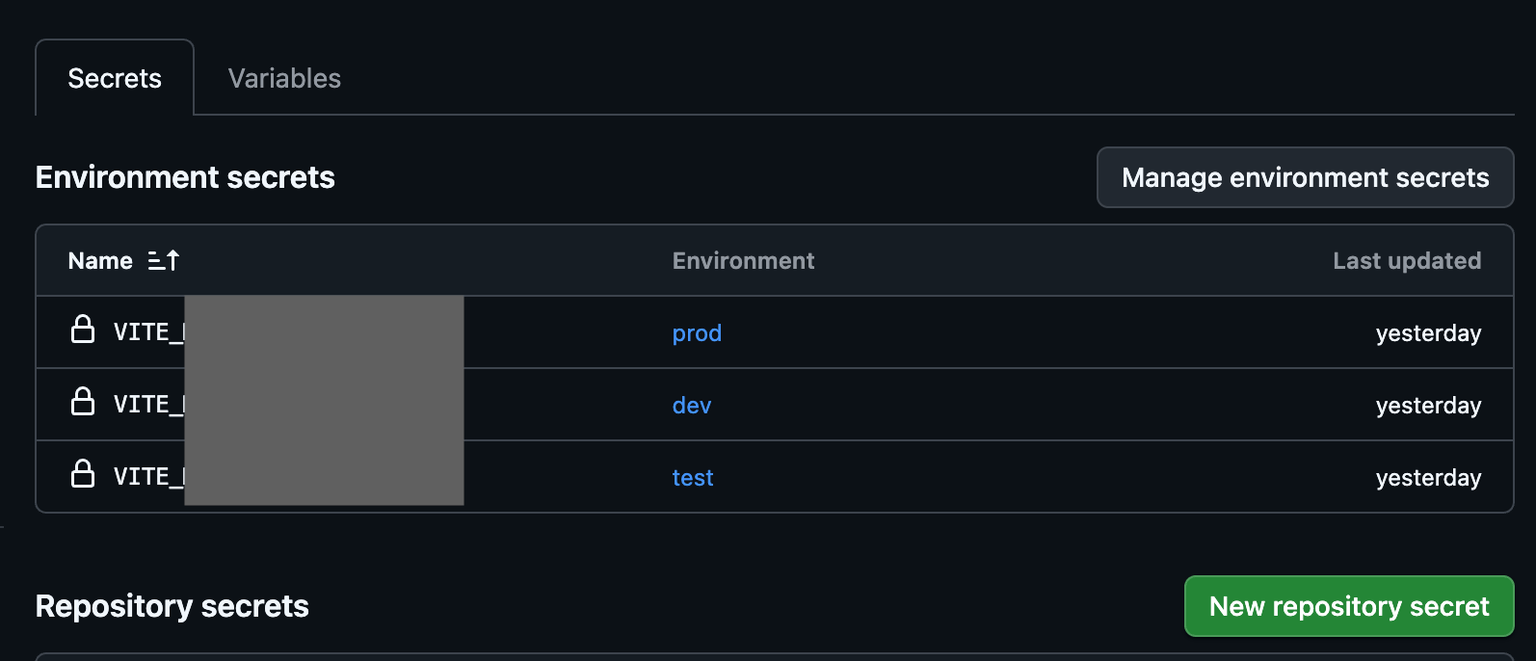Open the prod environment link

click(697, 333)
